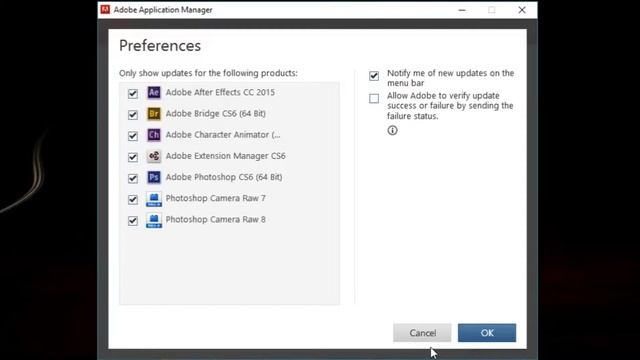Click 'Only show updates for the following products' text

[x=208, y=73]
